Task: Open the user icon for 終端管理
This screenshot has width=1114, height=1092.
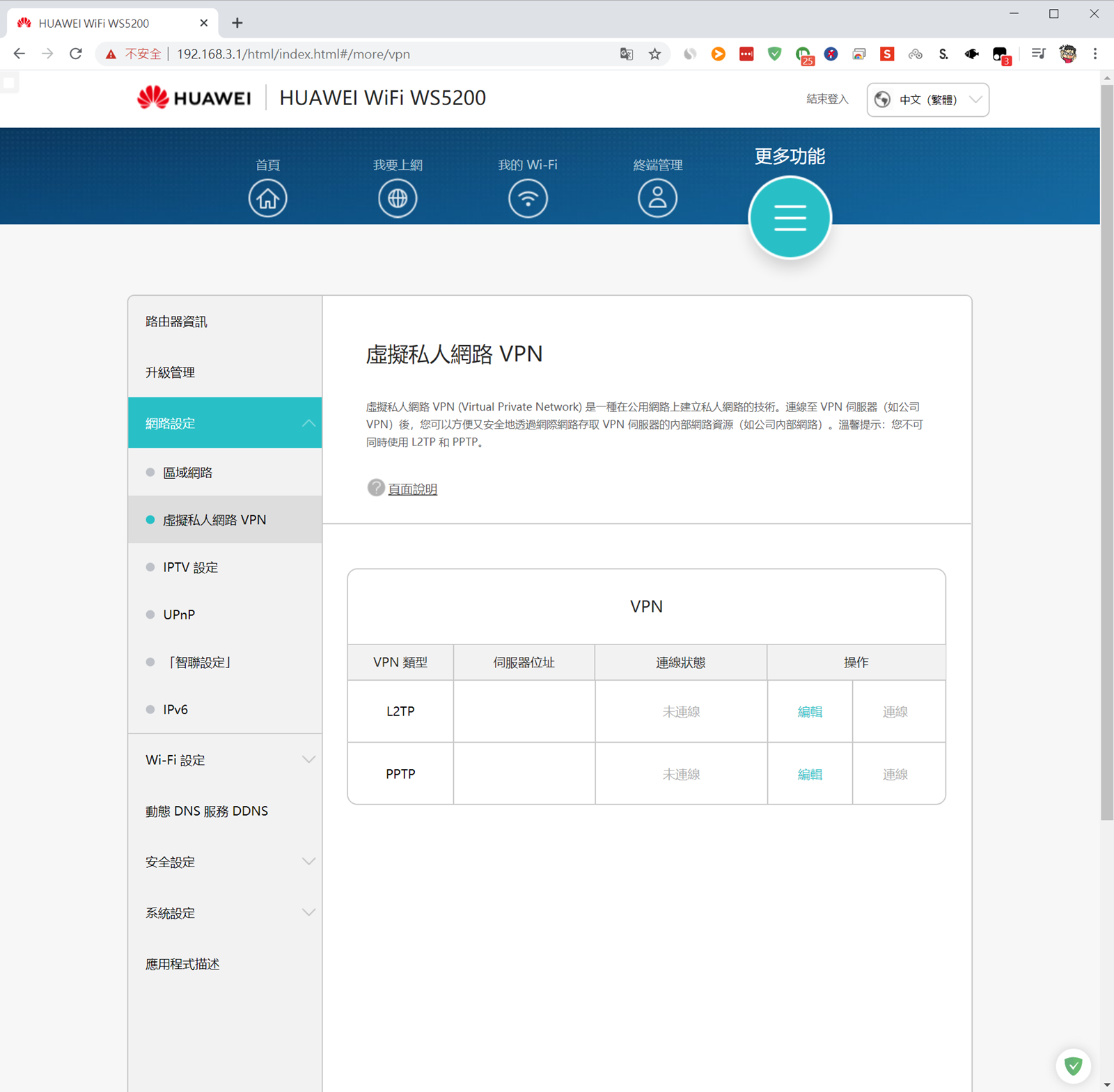Action: (x=657, y=198)
